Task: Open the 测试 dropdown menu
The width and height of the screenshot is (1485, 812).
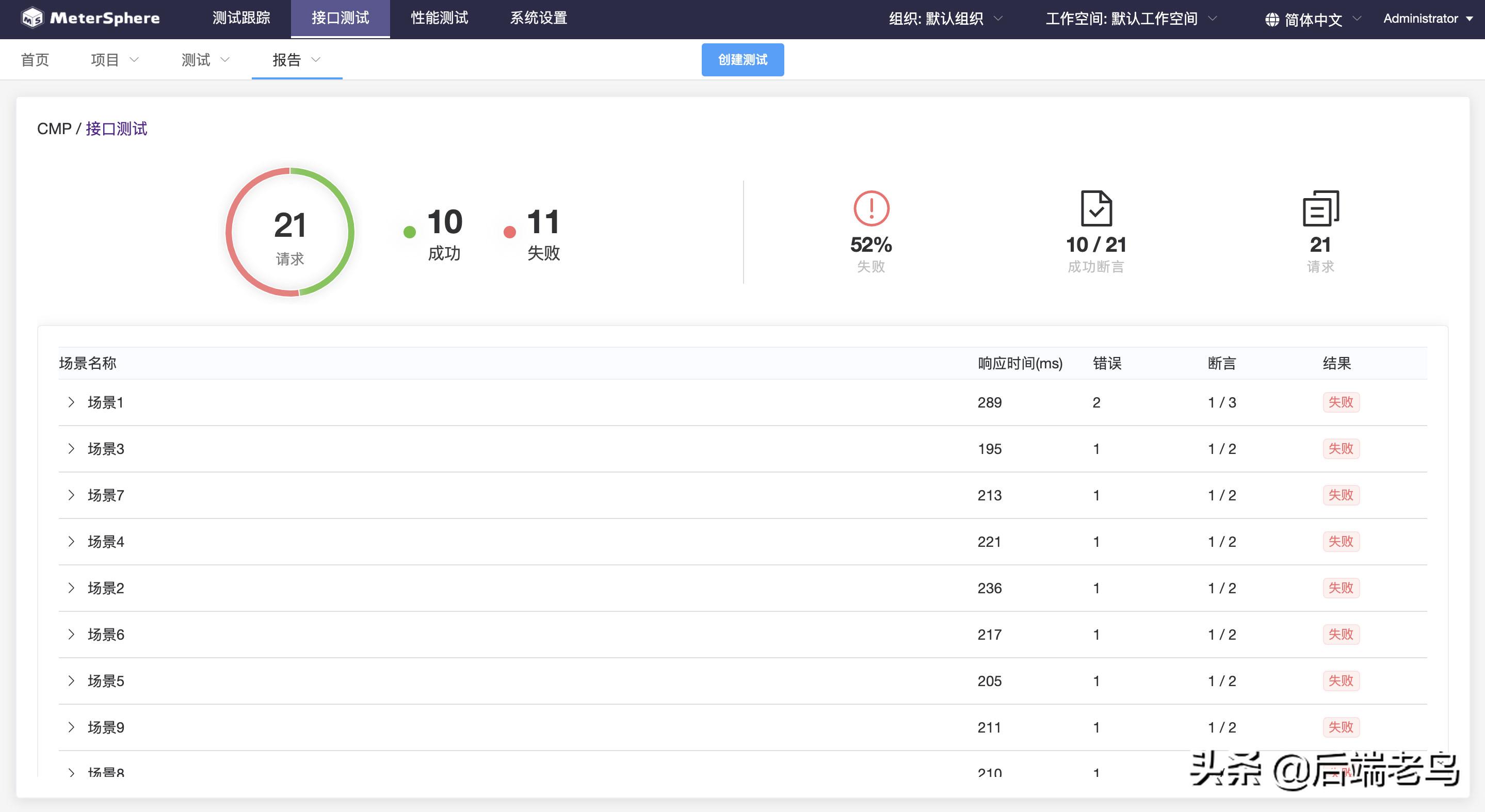Action: click(205, 59)
